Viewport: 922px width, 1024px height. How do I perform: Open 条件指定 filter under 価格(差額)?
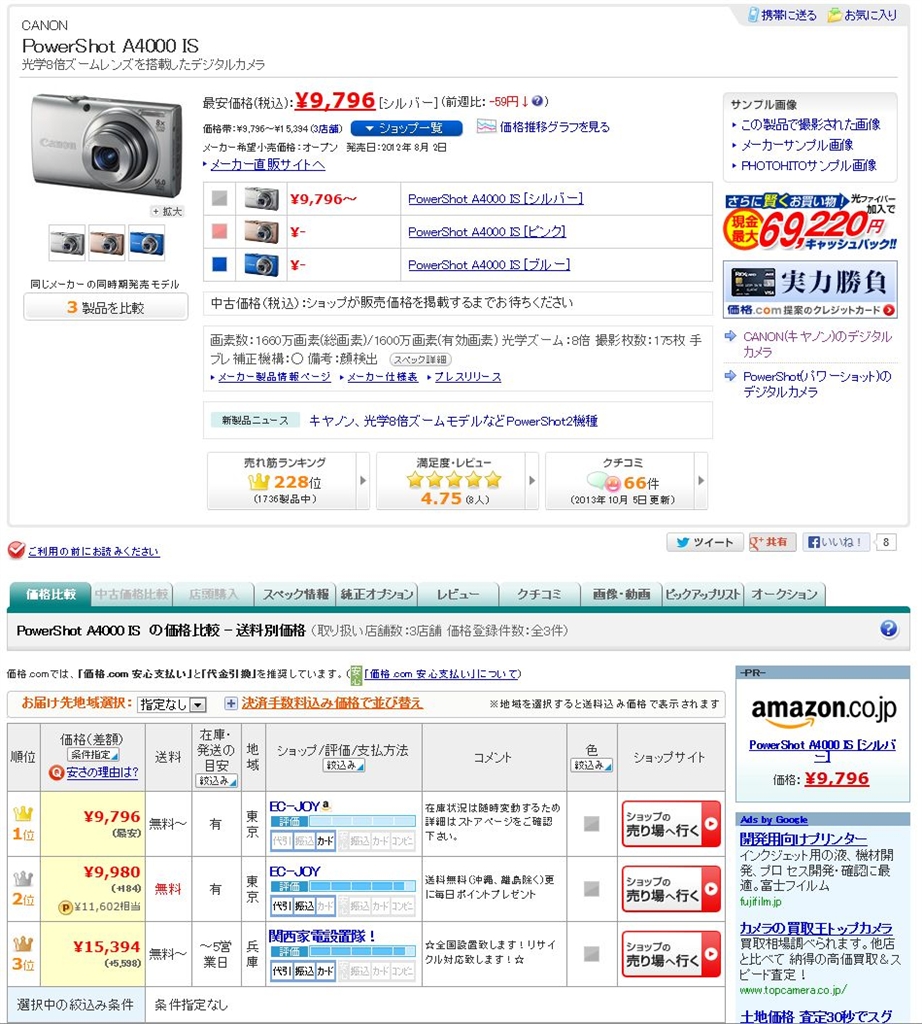93,754
